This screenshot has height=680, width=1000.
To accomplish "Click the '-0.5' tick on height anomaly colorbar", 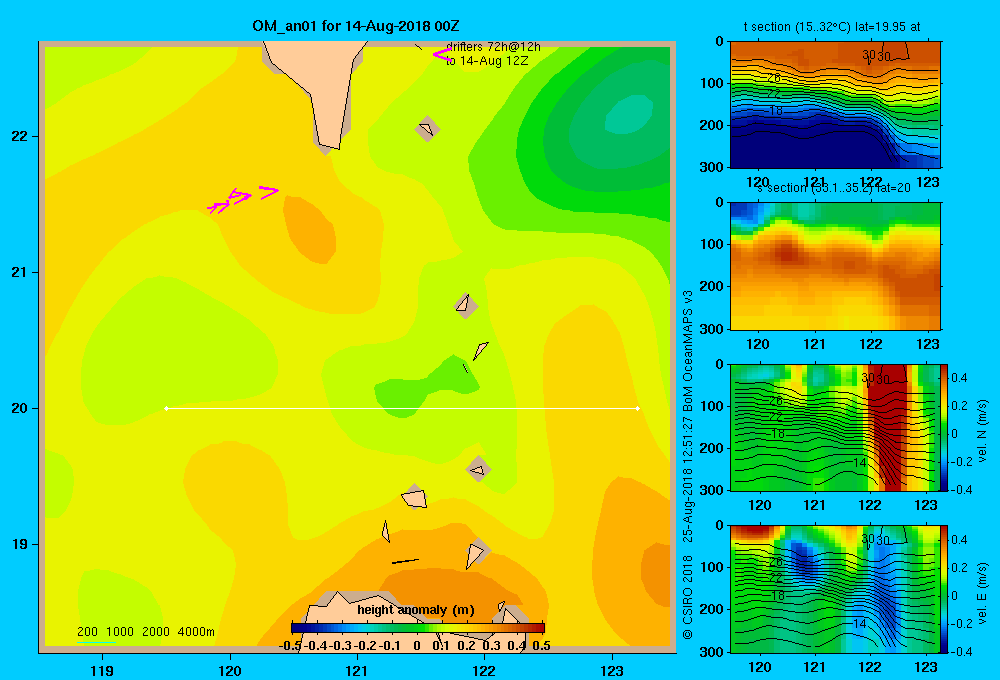I will click(290, 646).
